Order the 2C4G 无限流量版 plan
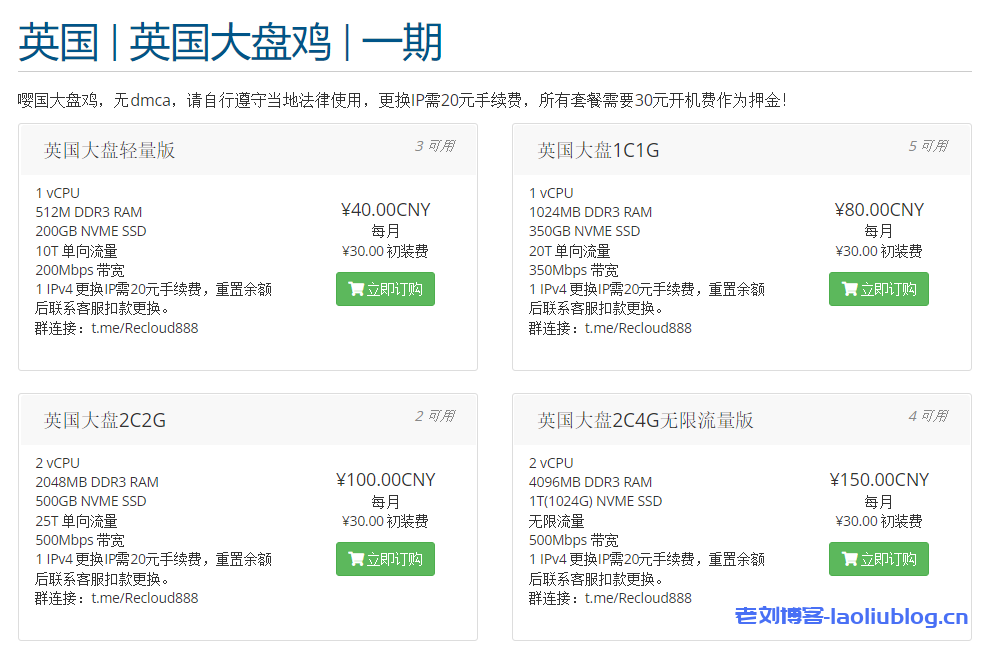994x654 pixels. (879, 559)
